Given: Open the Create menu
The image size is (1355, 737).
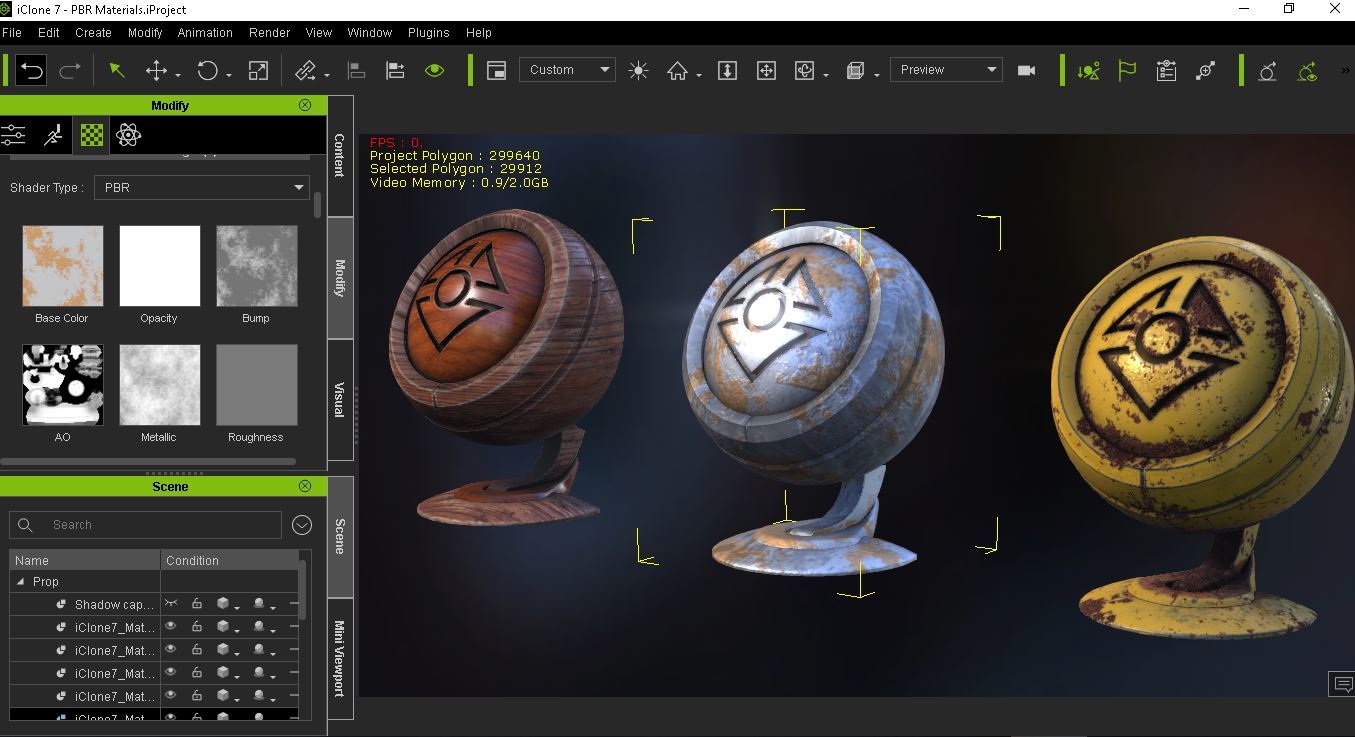Looking at the screenshot, I should pyautogui.click(x=93, y=32).
